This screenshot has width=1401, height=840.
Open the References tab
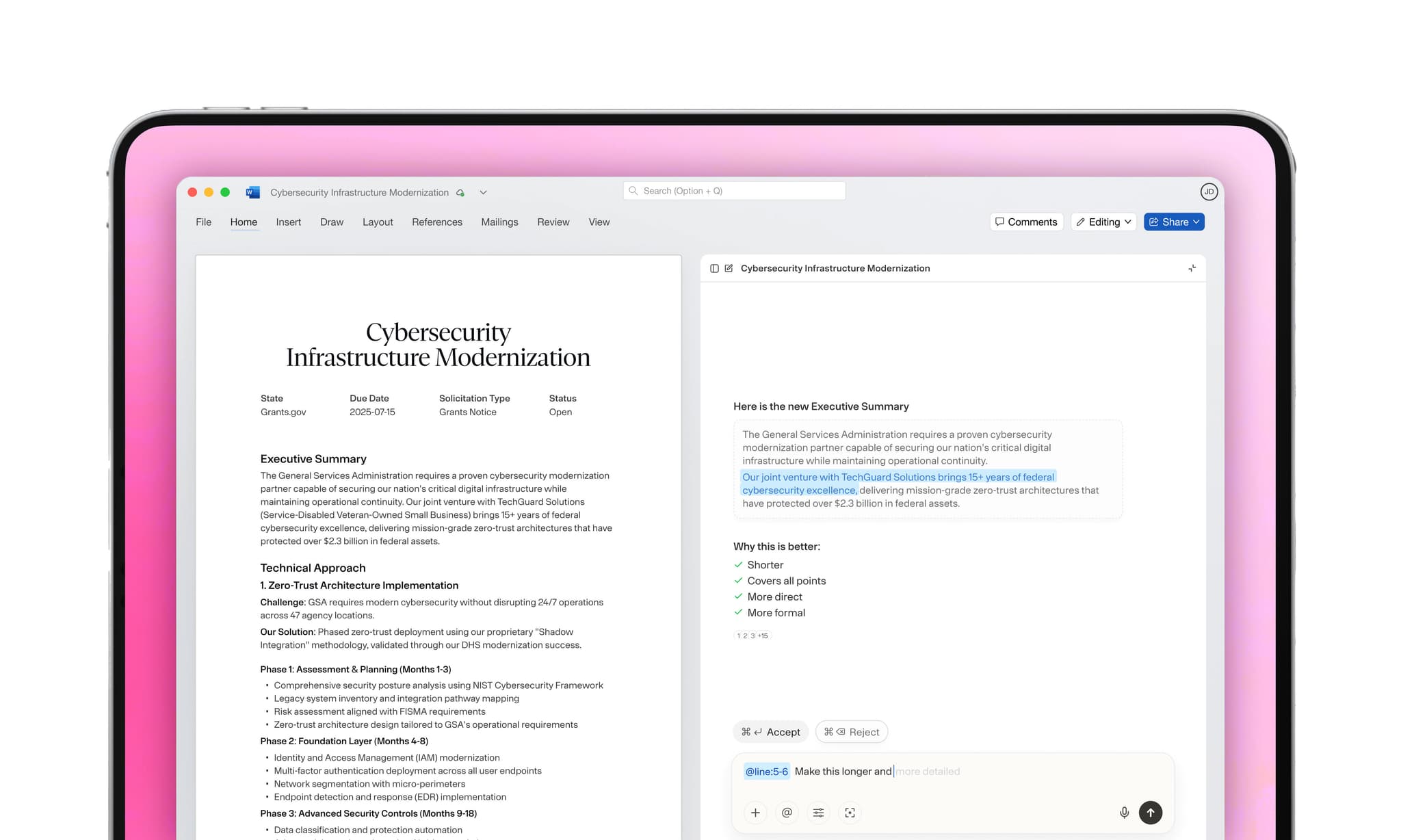437,222
